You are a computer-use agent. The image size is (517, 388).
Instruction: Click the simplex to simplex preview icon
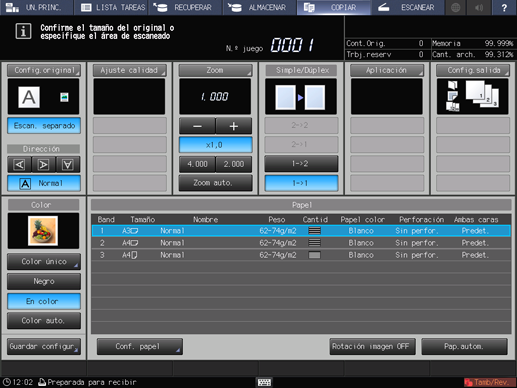click(300, 97)
